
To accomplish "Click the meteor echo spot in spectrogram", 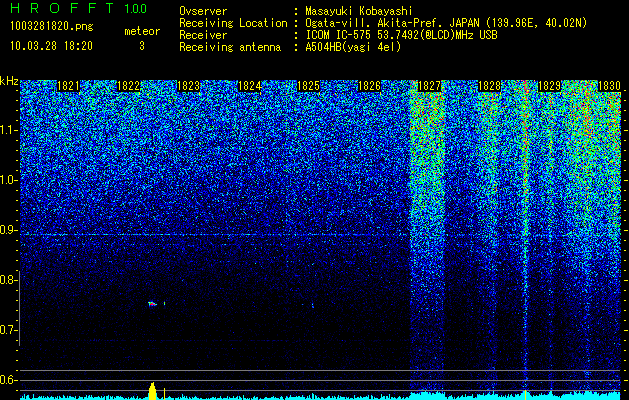I will (152, 304).
